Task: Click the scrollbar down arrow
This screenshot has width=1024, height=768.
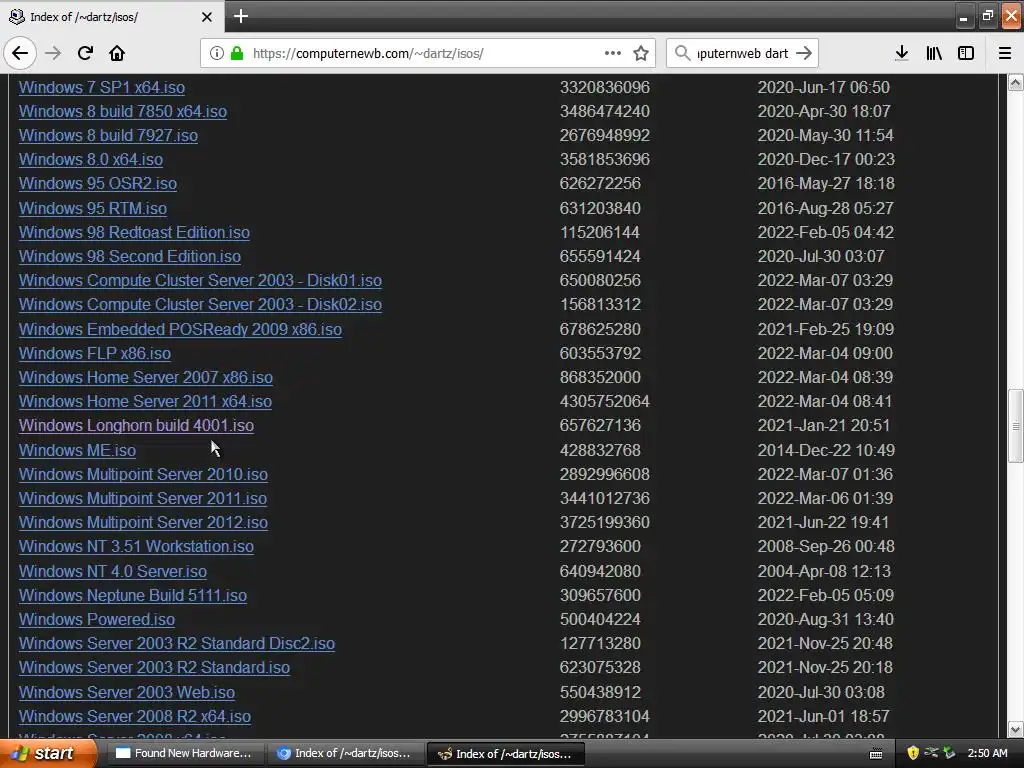Action: 1016,729
